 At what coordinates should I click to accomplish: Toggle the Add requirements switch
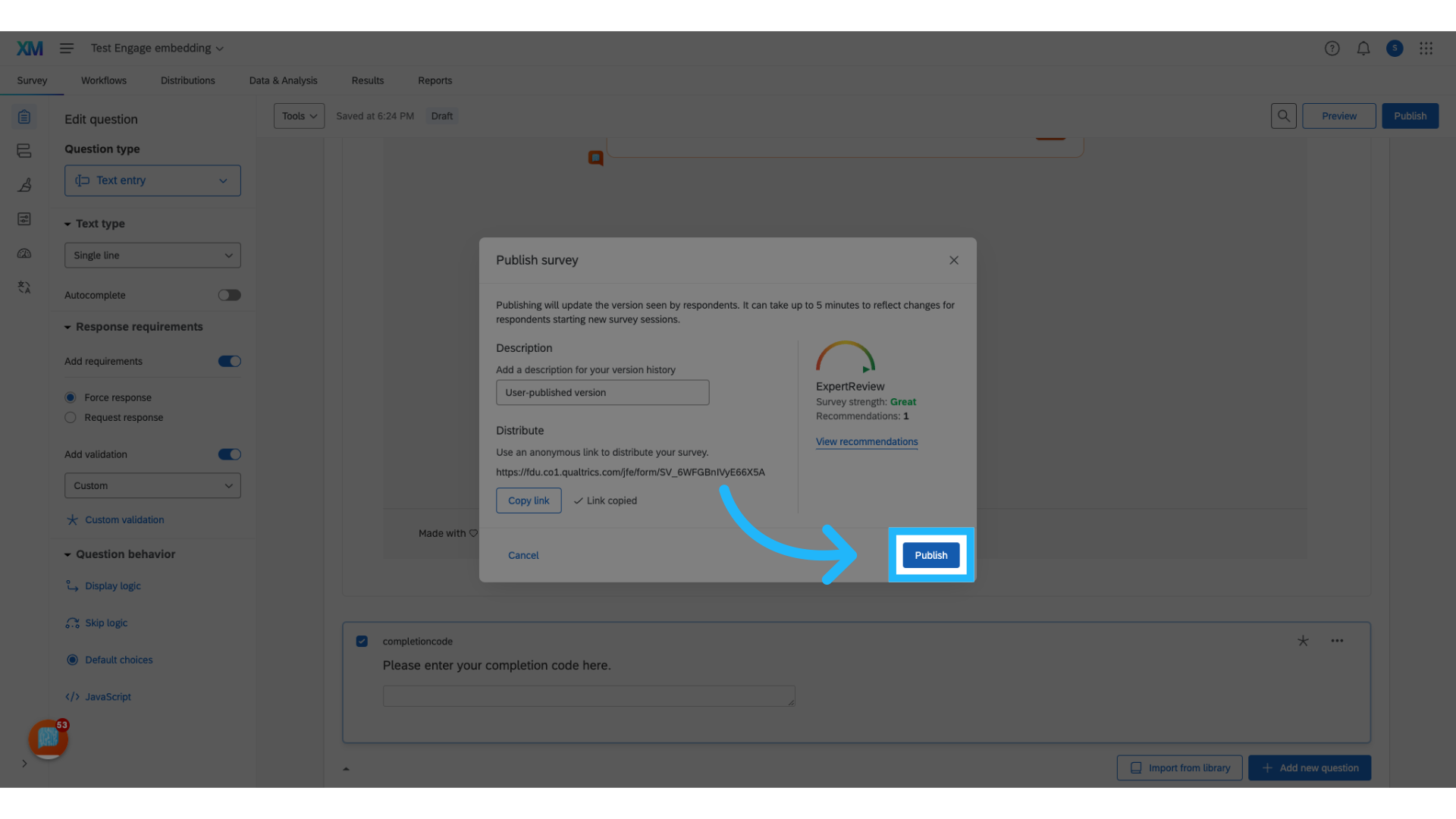[230, 362]
